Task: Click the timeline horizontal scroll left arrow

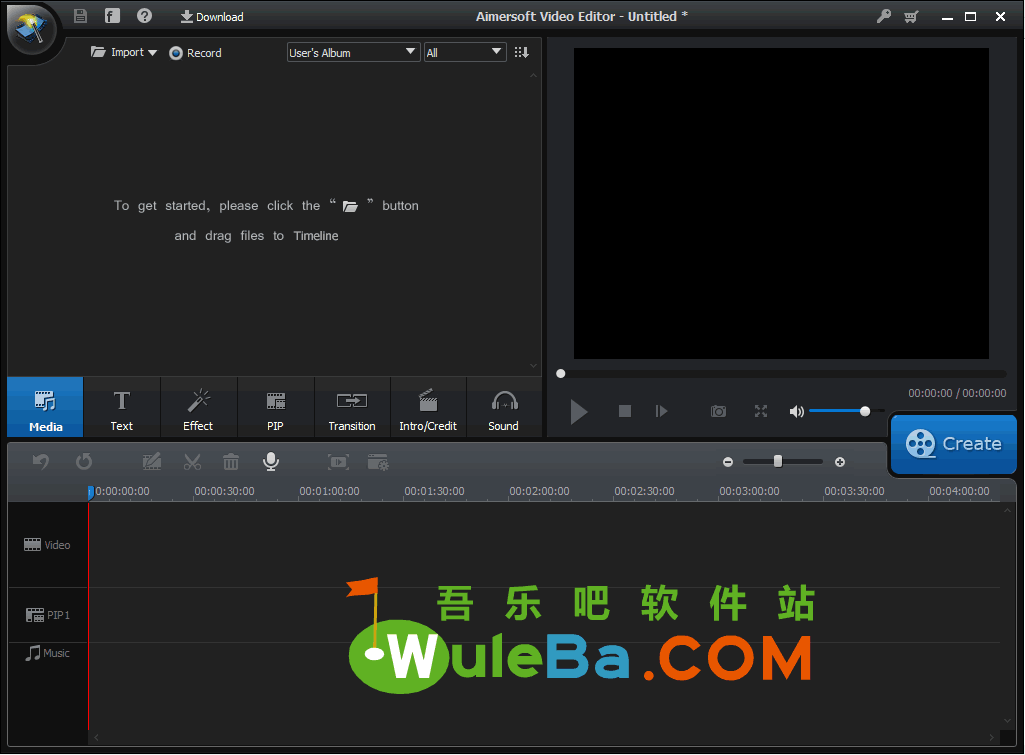Action: pyautogui.click(x=96, y=737)
